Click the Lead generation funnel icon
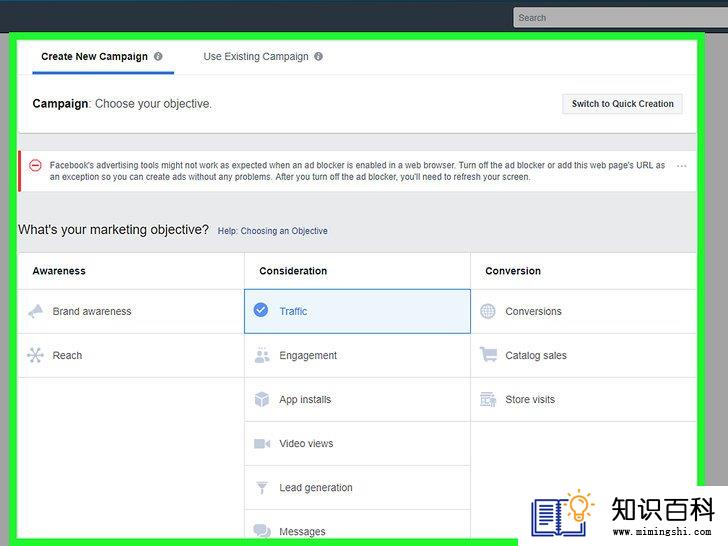Viewport: 728px width, 546px height. pos(262,488)
